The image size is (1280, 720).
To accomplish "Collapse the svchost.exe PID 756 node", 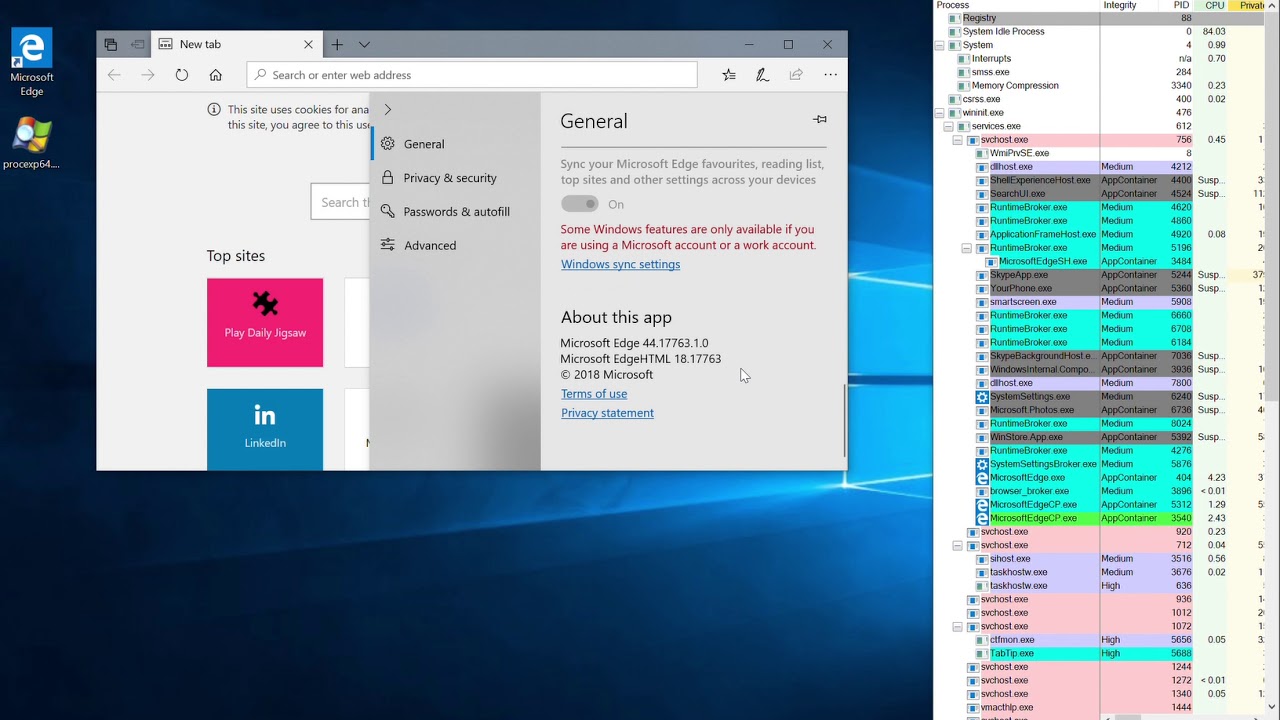I will [957, 140].
